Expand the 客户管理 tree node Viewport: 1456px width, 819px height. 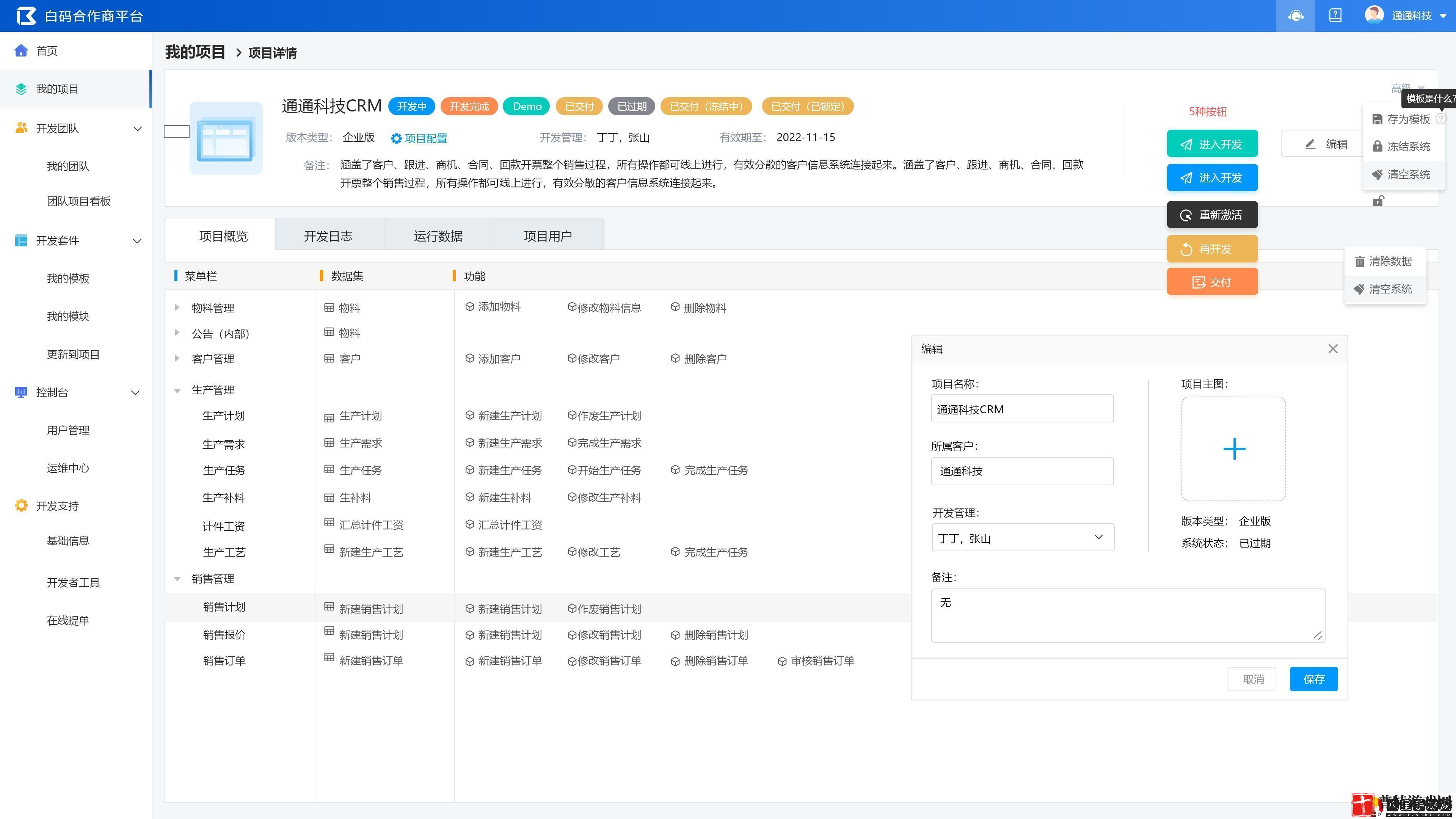(x=177, y=358)
